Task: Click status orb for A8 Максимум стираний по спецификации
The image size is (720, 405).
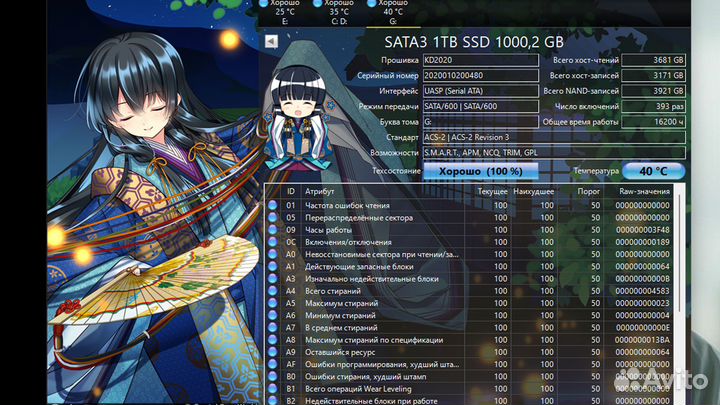Action: (273, 340)
